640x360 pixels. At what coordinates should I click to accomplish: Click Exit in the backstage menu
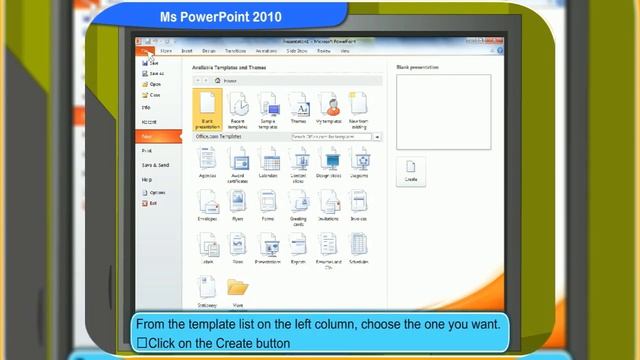pyautogui.click(x=149, y=203)
